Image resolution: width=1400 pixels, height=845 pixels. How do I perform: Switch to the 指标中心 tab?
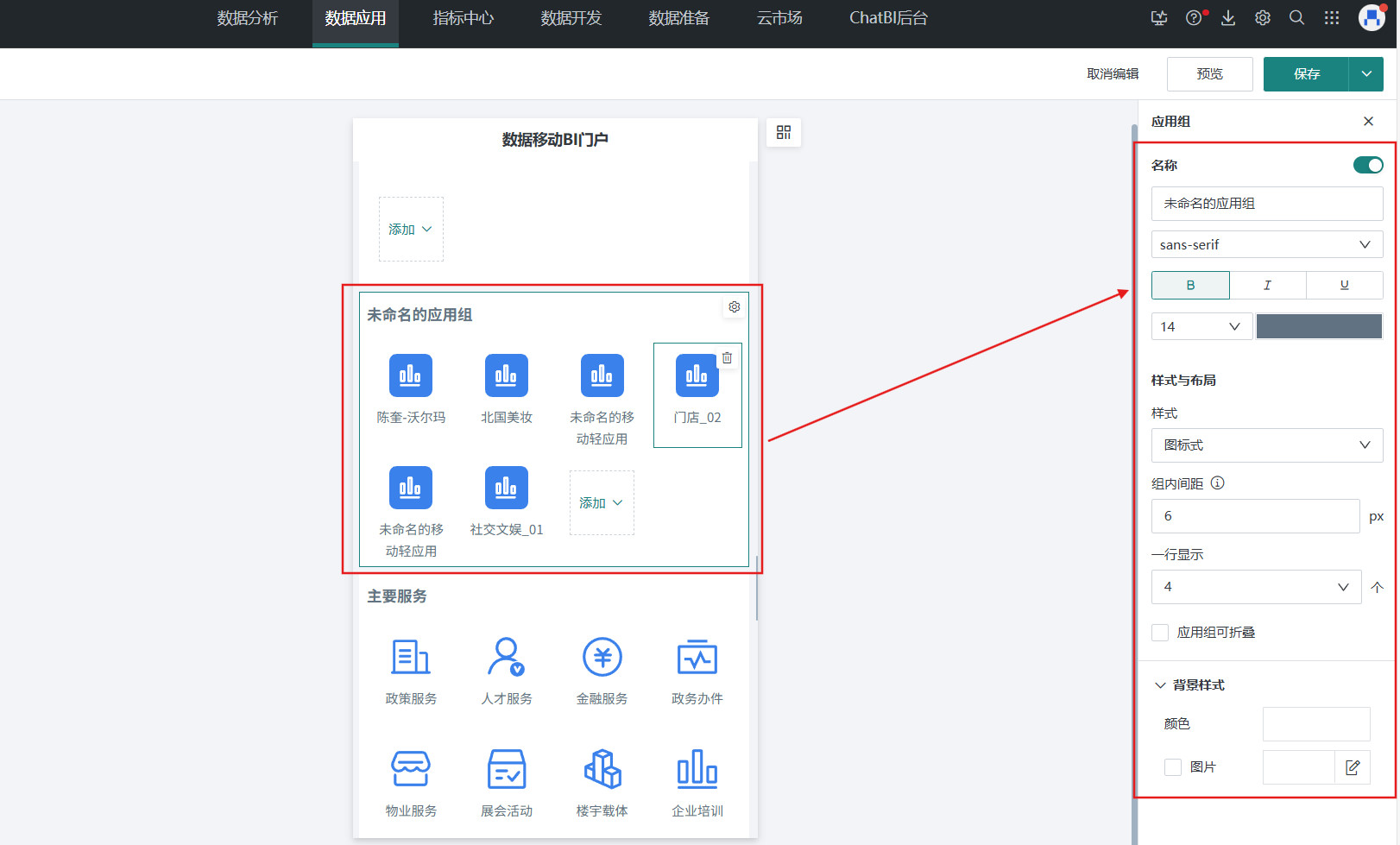tap(463, 18)
